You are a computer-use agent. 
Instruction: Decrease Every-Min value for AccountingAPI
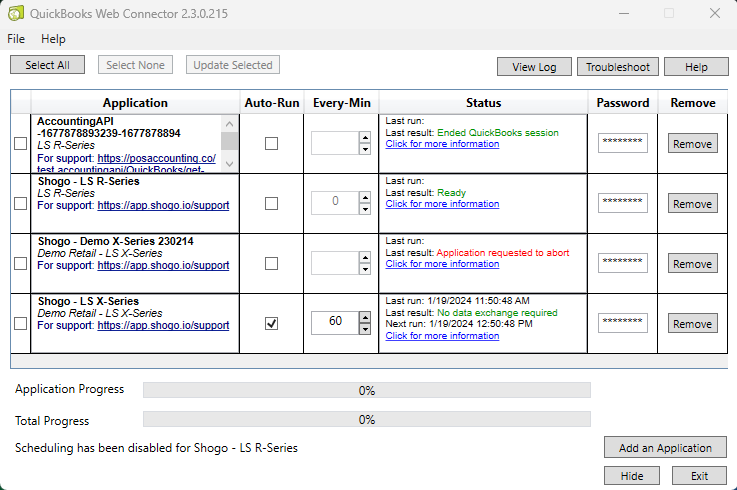(x=365, y=149)
